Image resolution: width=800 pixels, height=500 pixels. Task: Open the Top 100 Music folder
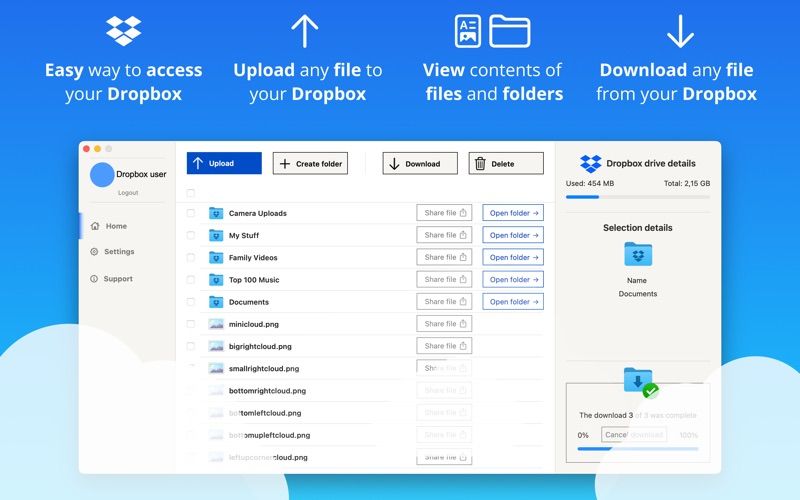[x=513, y=279]
